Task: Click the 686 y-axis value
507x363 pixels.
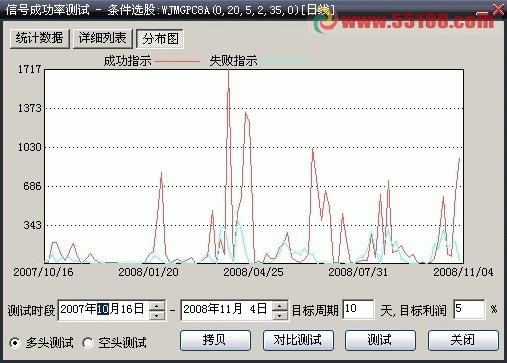Action: [32, 186]
